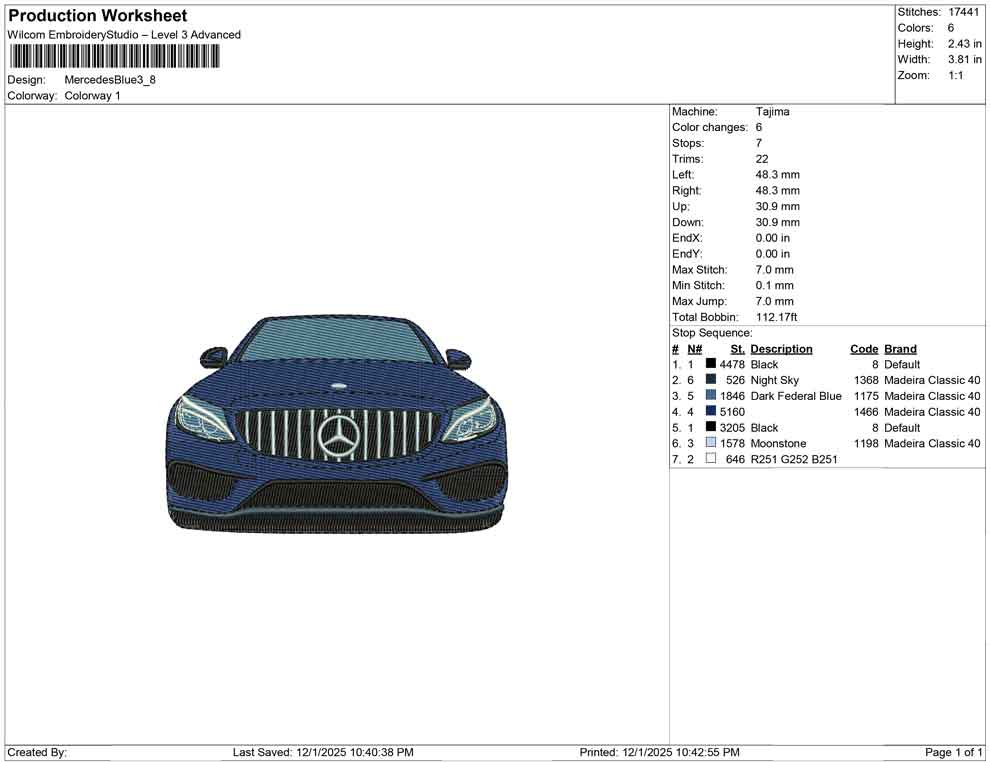Image resolution: width=990 pixels, height=762 pixels.
Task: Click the barcode under Production Worksheet
Action: (115, 57)
